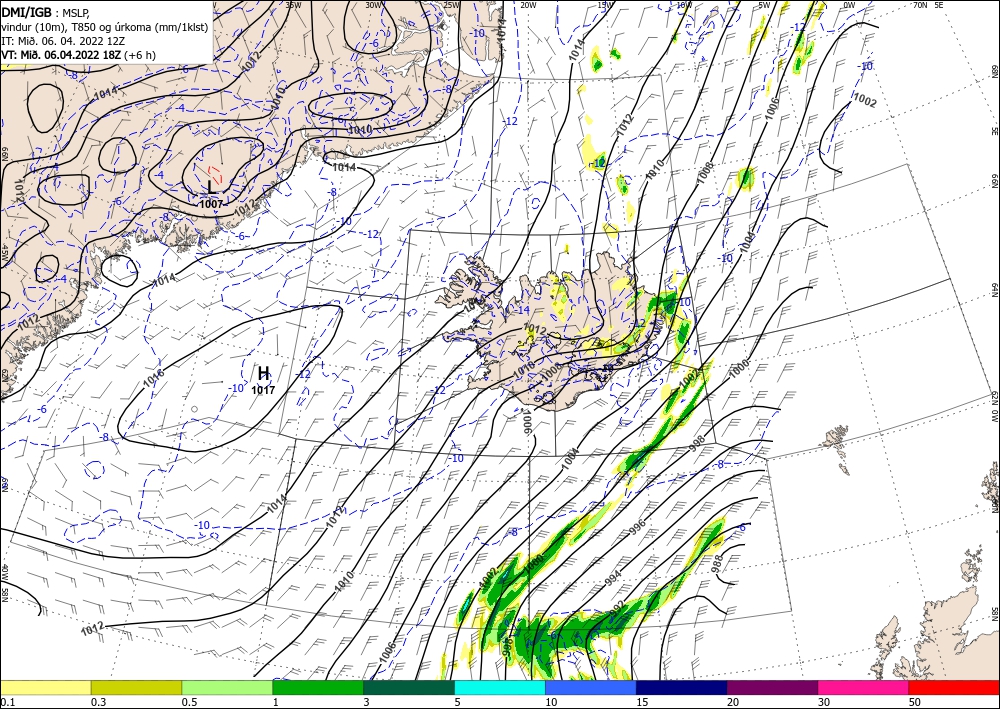Click the '994' isobar label

(x=612, y=578)
